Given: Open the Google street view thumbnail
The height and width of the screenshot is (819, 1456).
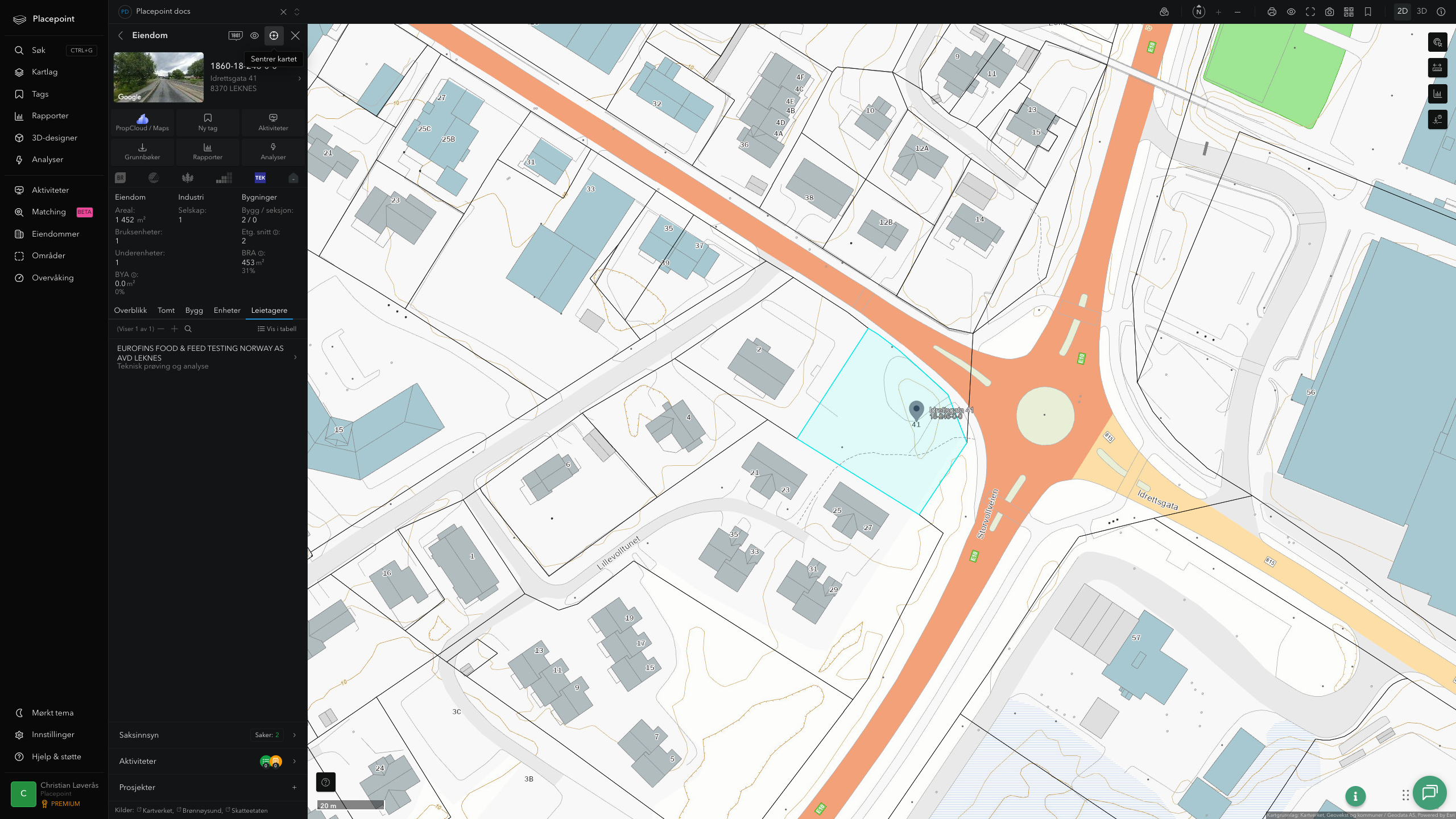Looking at the screenshot, I should [x=159, y=77].
